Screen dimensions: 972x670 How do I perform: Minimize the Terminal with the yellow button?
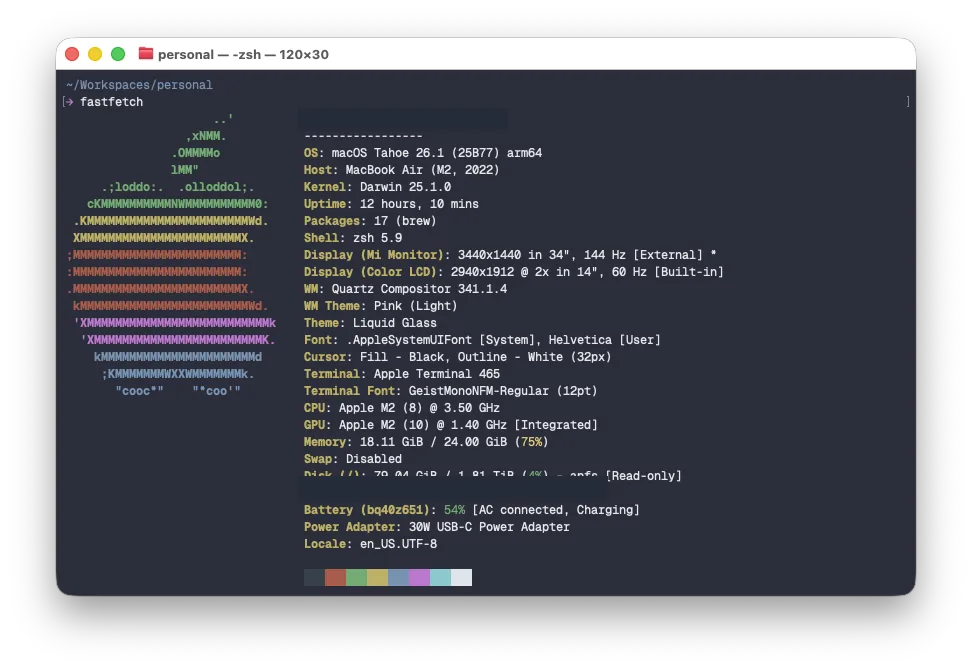point(95,54)
